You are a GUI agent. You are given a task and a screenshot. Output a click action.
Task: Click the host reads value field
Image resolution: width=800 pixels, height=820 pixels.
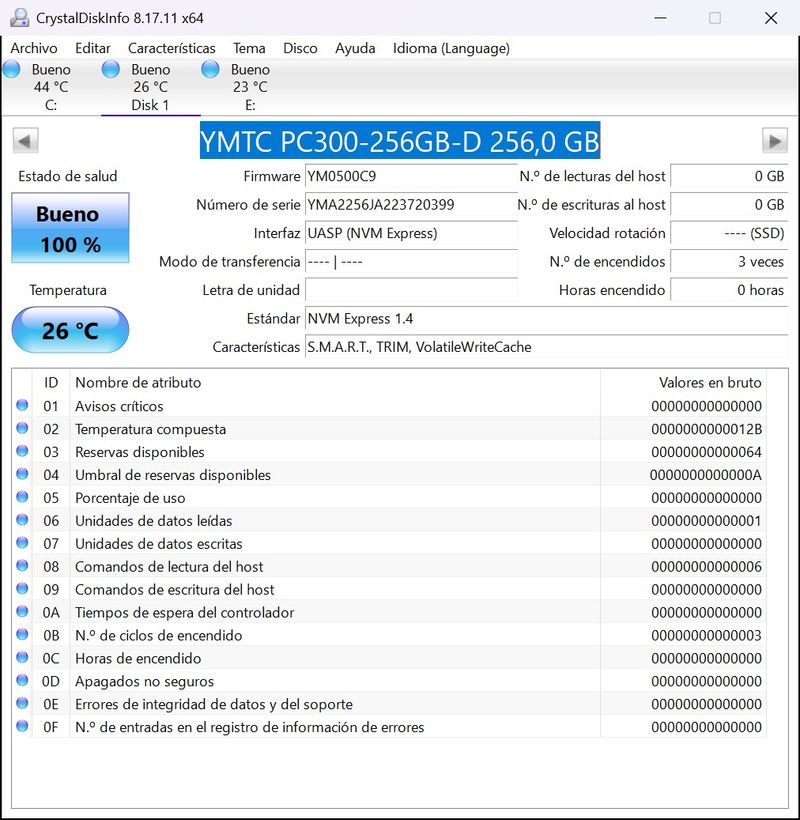point(729,176)
